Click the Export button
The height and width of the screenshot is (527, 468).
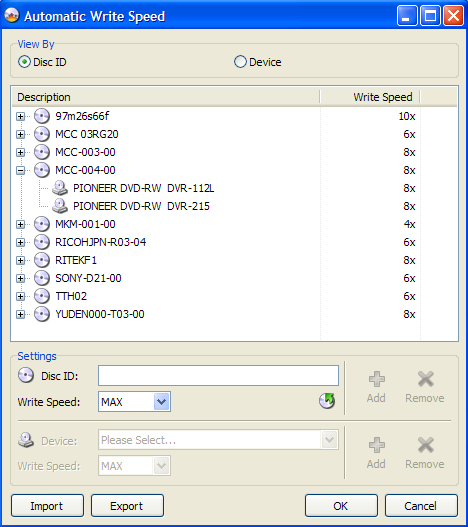coord(127,505)
